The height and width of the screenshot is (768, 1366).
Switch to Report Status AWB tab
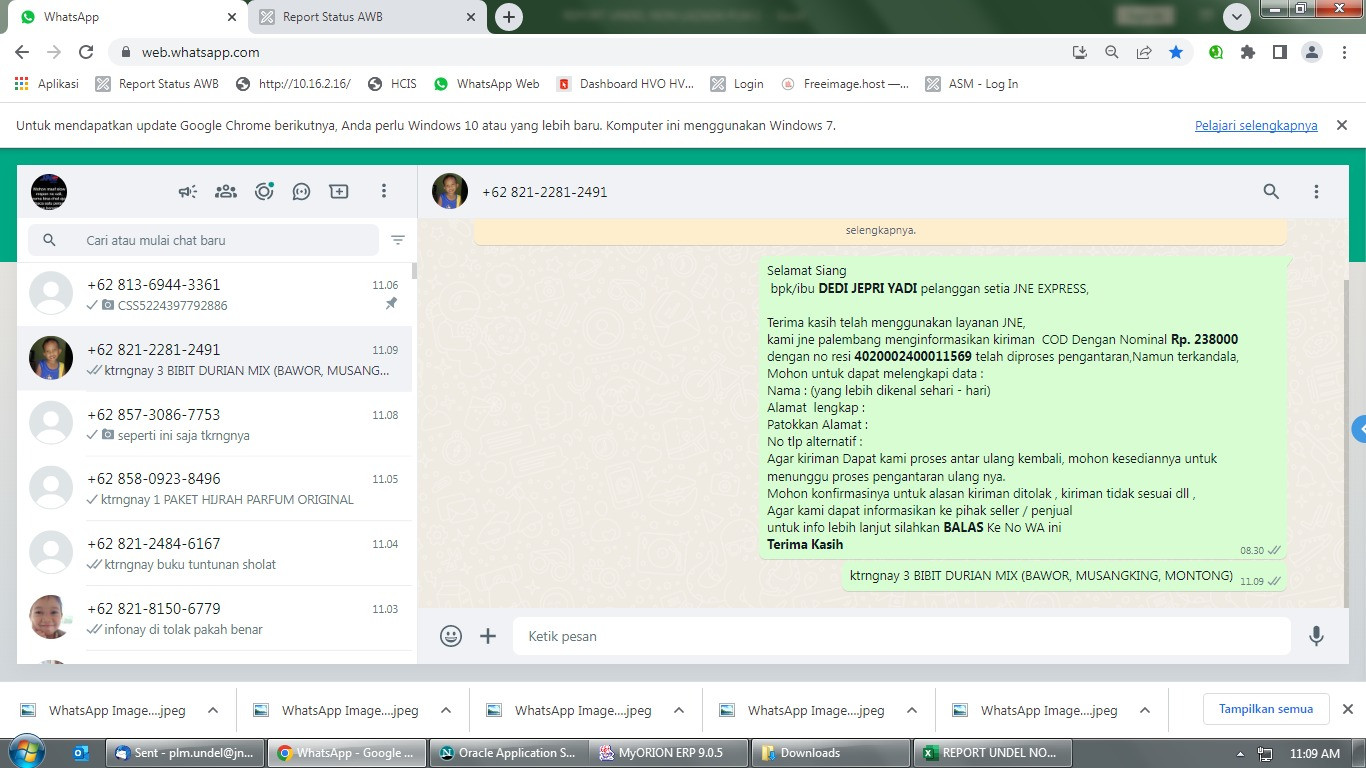click(367, 17)
